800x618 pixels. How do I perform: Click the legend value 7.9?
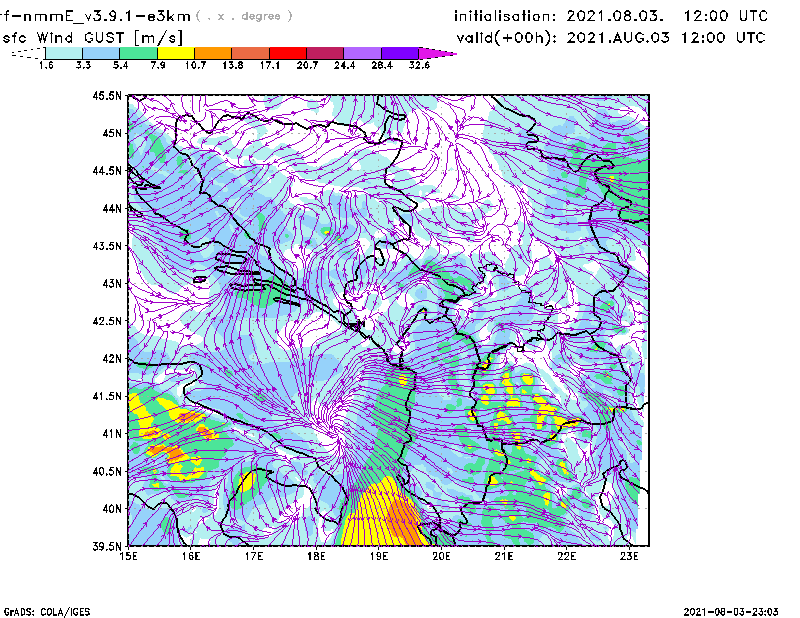tap(158, 65)
